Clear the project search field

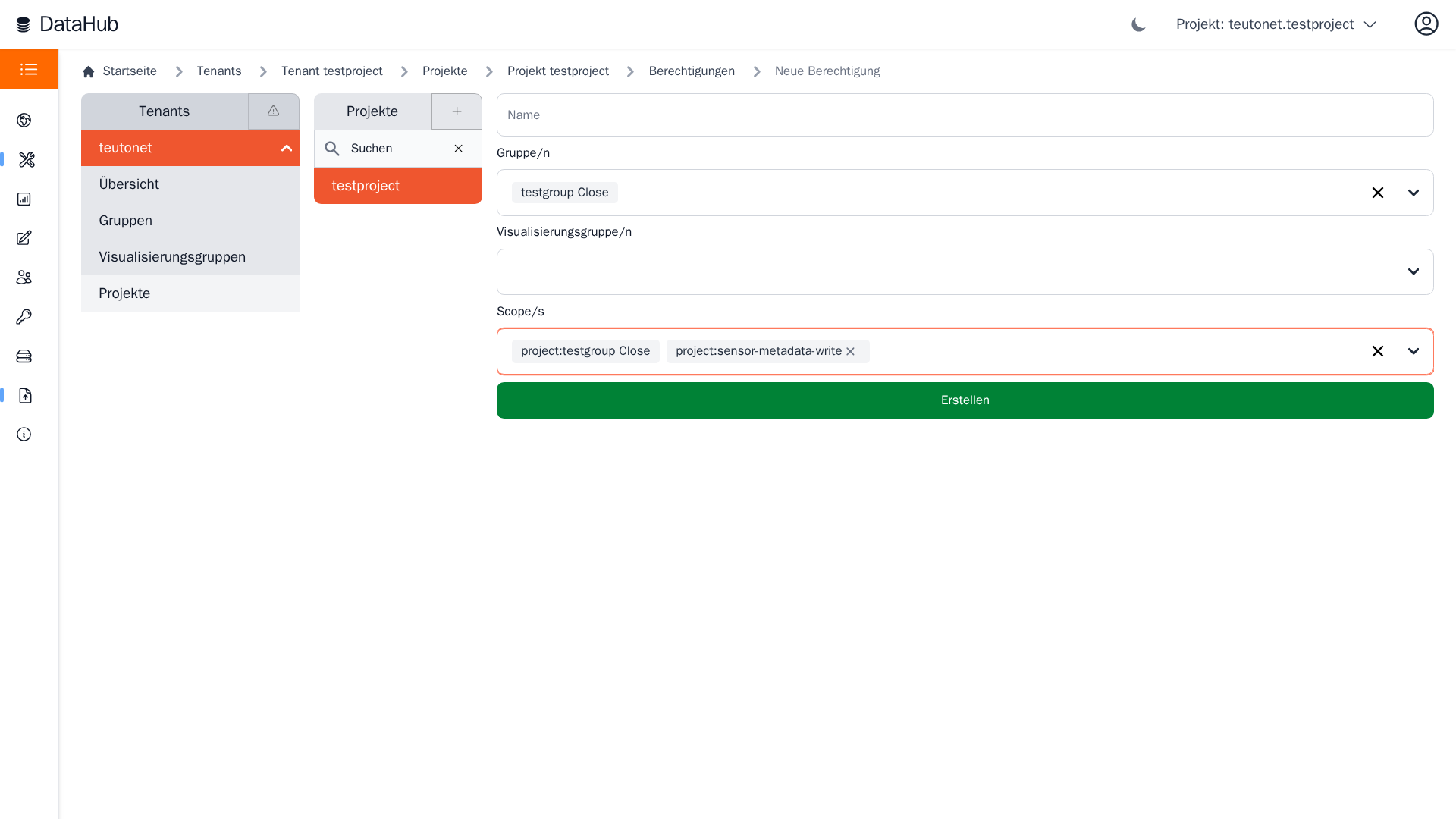coord(459,149)
